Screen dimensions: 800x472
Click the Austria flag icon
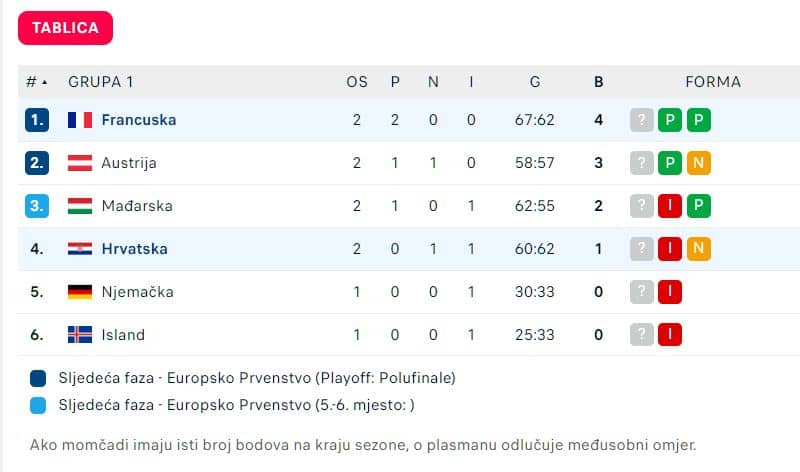(x=80, y=163)
